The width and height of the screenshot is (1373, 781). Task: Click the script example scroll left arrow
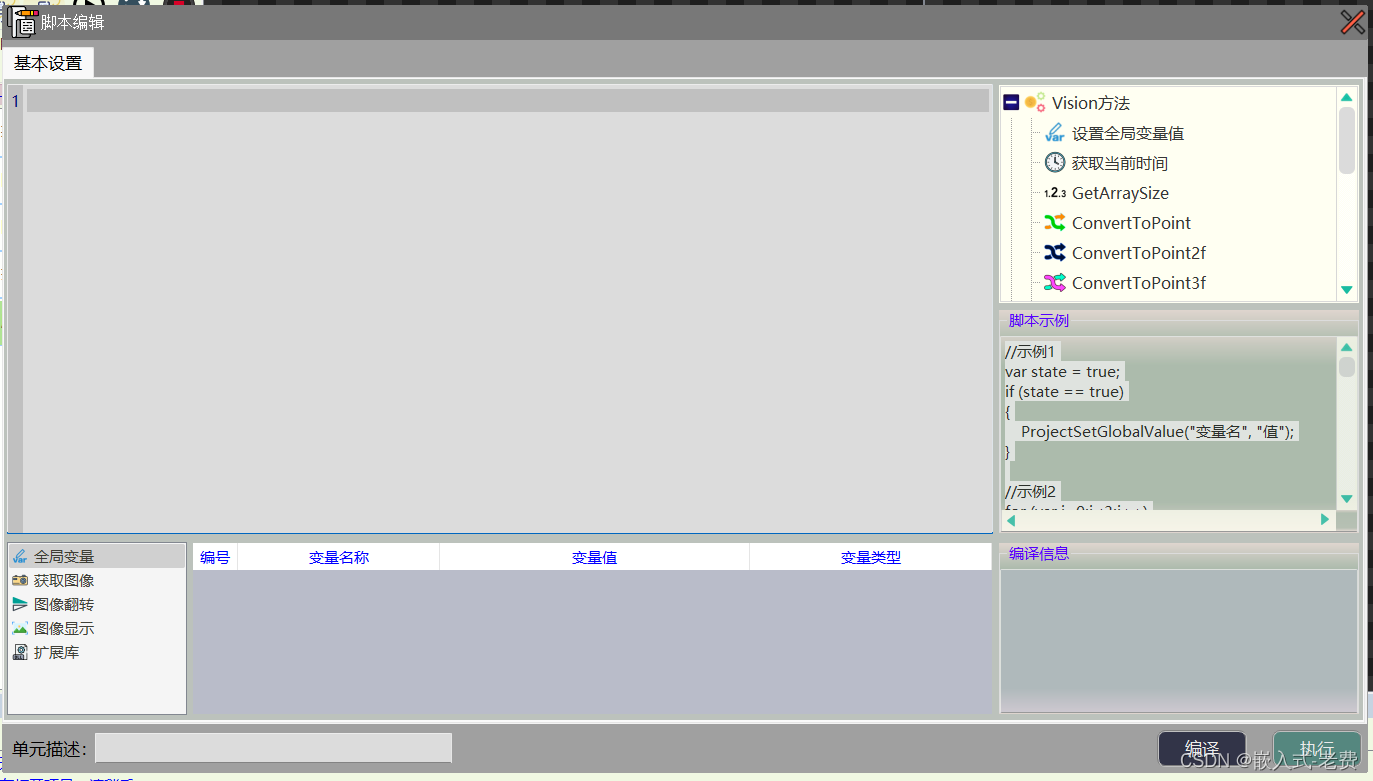coord(1011,520)
